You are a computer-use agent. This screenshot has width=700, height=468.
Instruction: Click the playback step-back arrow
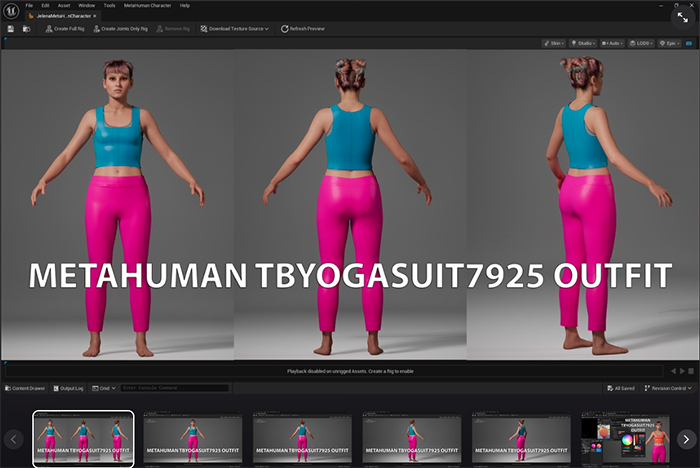673,371
